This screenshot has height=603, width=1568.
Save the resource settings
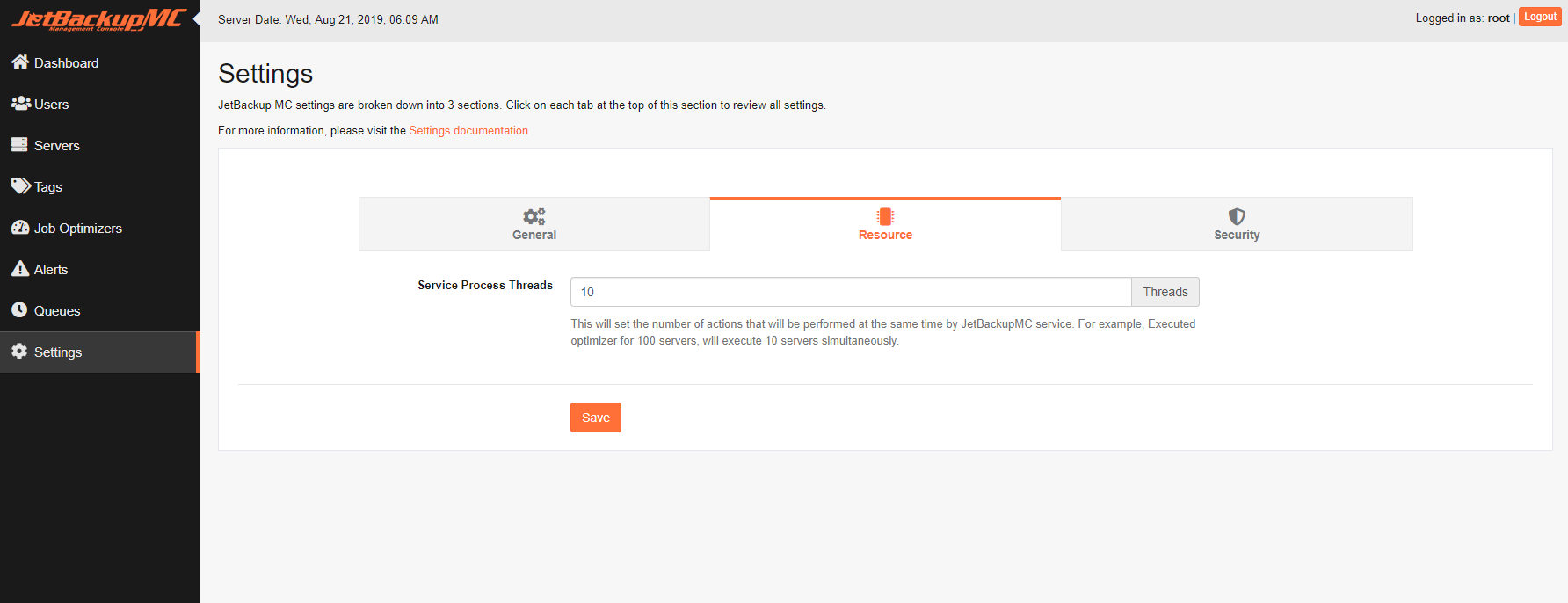(x=596, y=418)
